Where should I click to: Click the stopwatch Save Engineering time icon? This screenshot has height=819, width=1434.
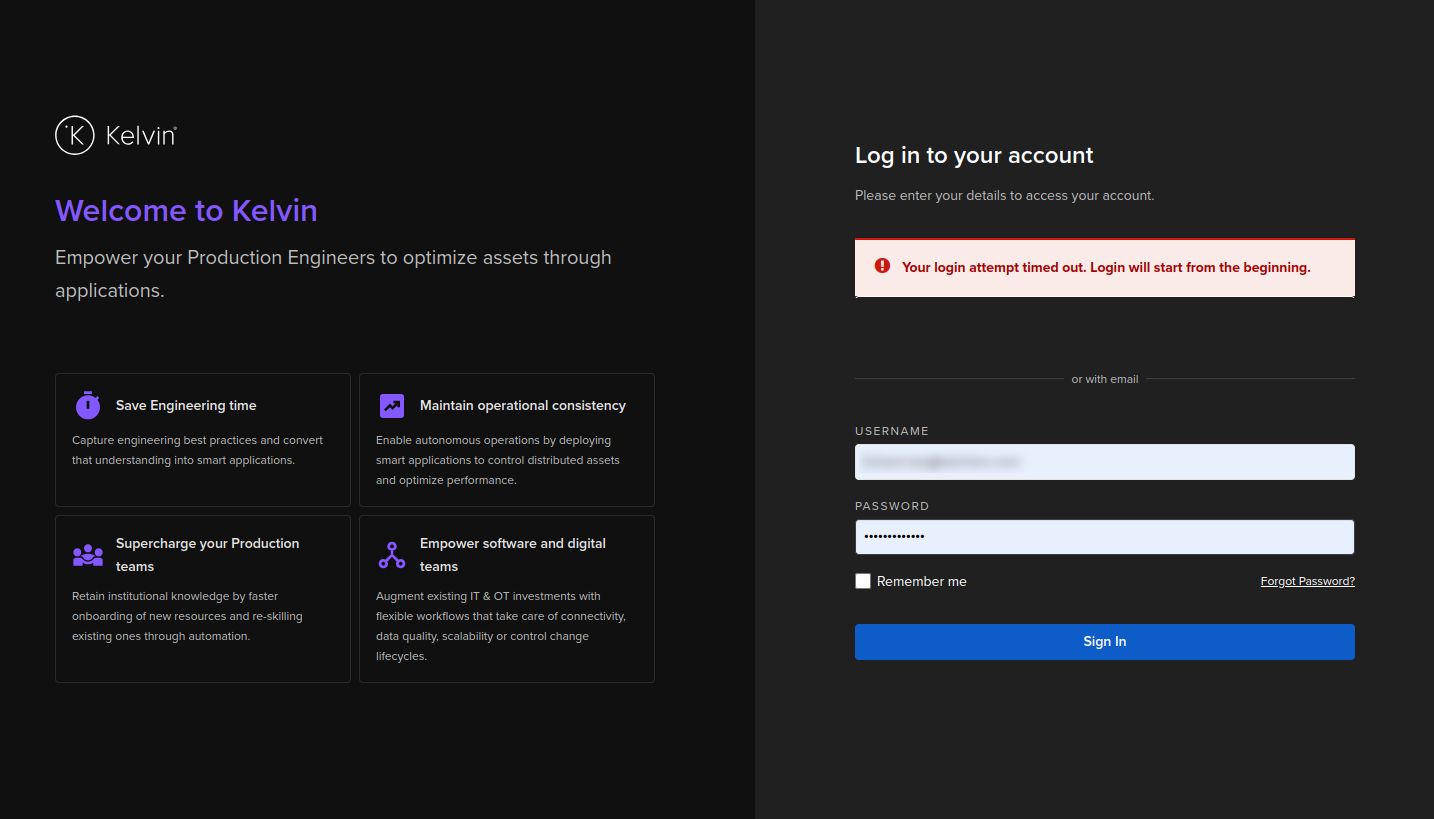point(88,405)
